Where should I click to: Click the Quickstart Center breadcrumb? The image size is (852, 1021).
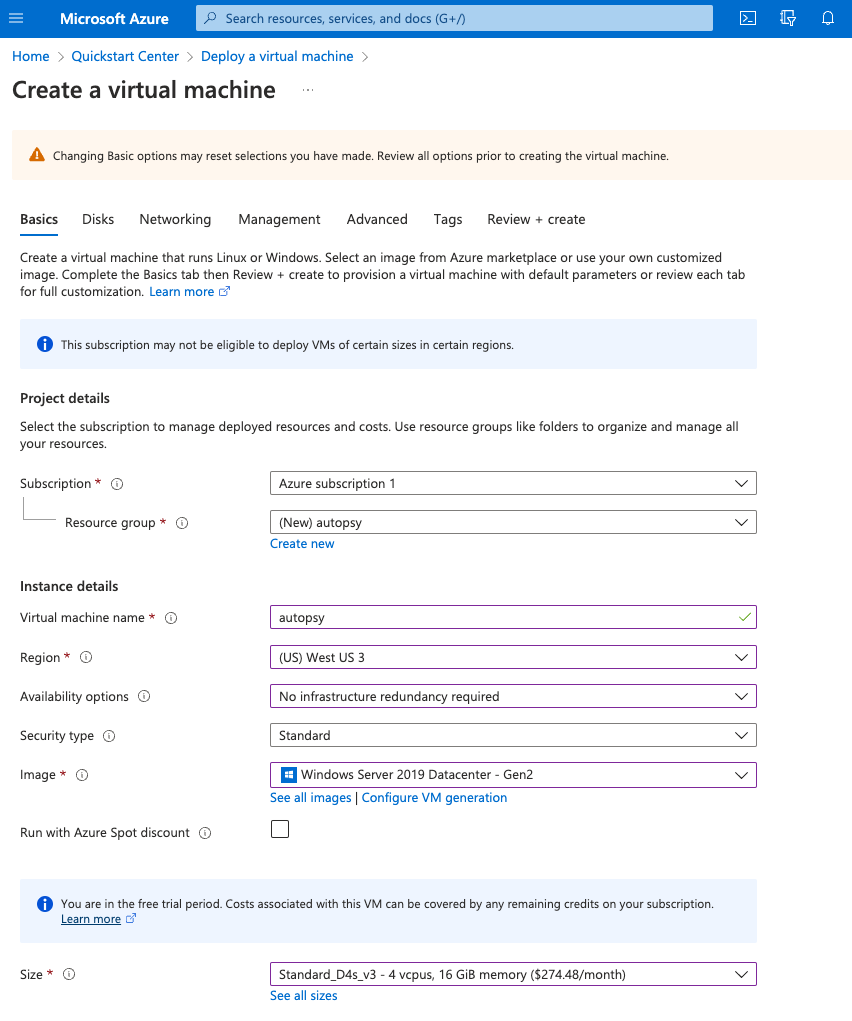coord(125,56)
